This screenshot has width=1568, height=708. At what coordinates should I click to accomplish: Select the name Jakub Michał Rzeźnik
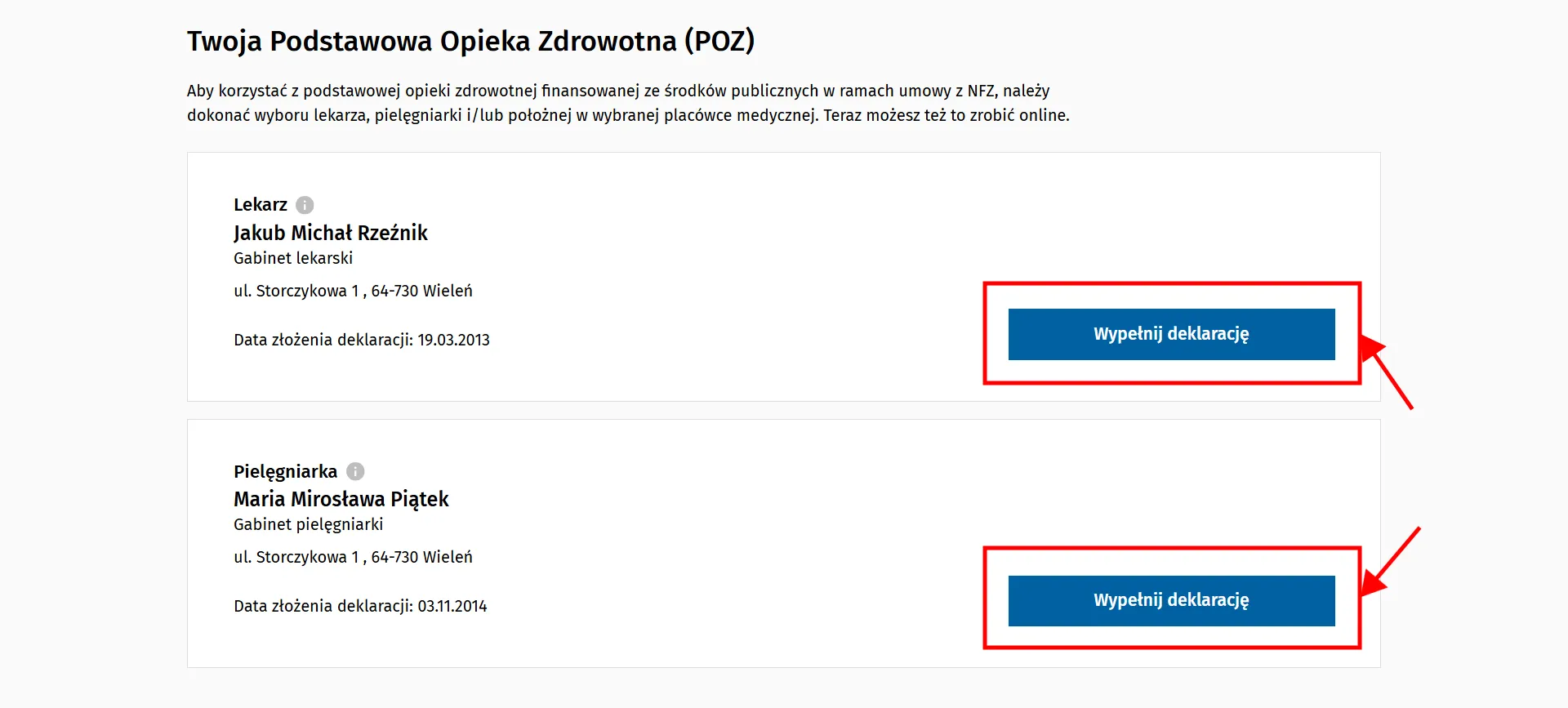(x=330, y=233)
